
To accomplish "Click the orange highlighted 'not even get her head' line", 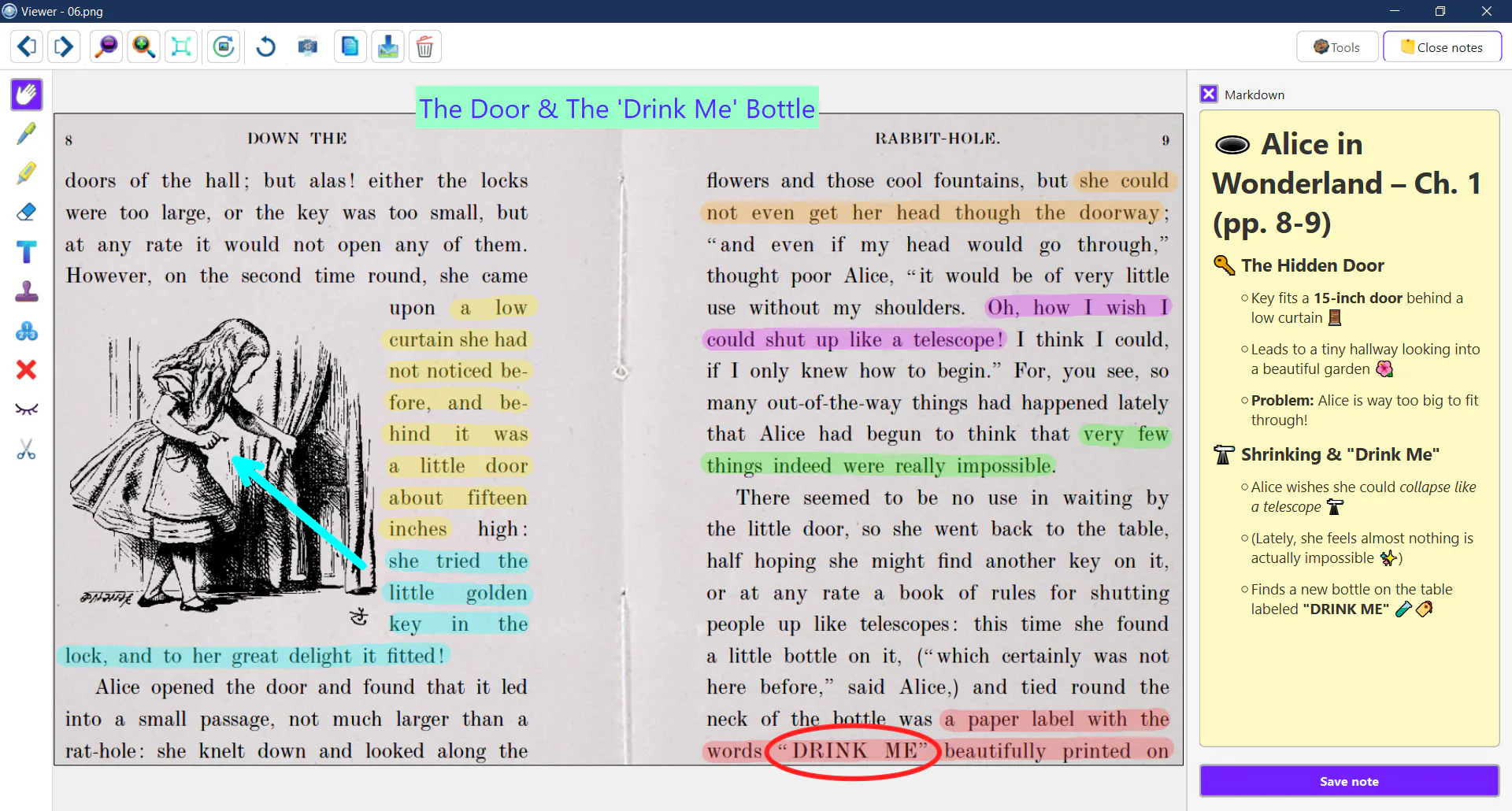I will (933, 213).
